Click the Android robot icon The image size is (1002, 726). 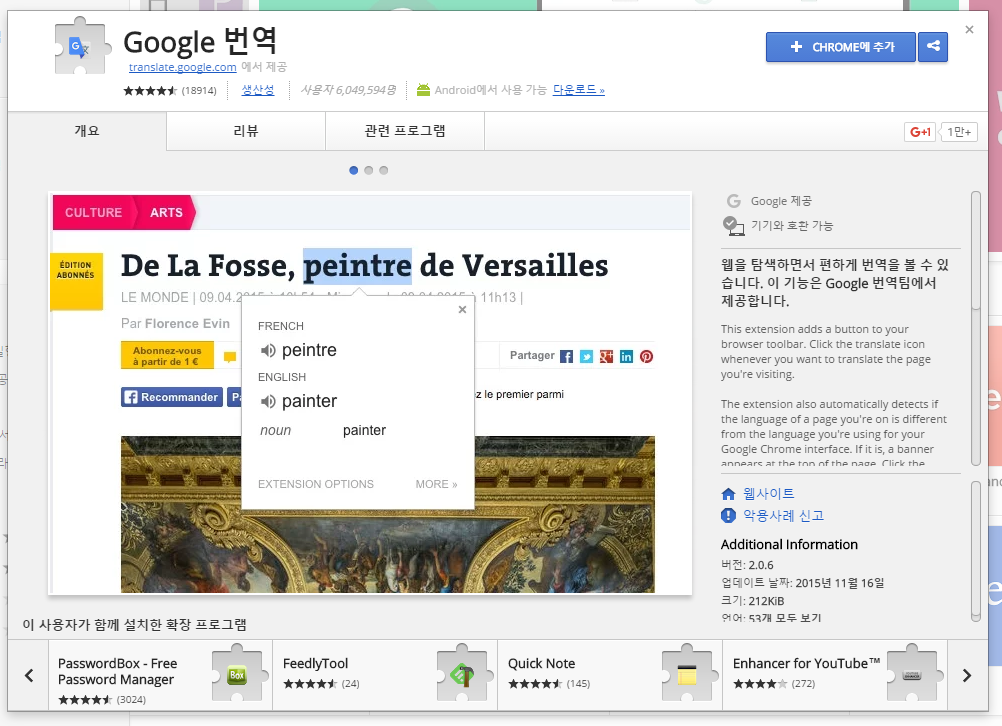tap(423, 89)
